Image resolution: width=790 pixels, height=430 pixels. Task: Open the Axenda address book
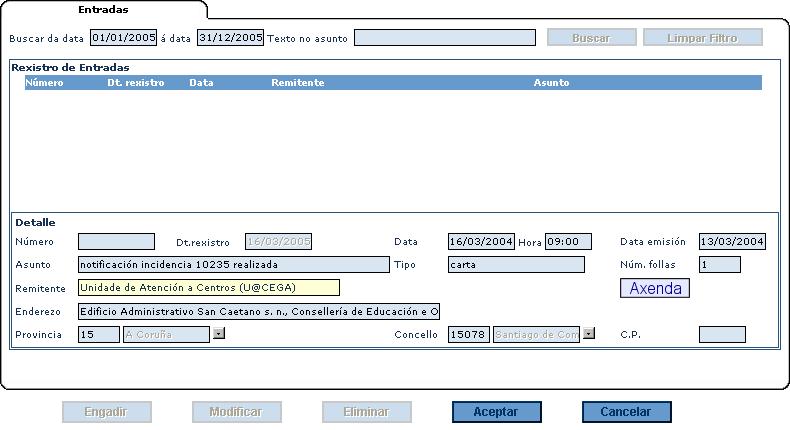(x=655, y=288)
